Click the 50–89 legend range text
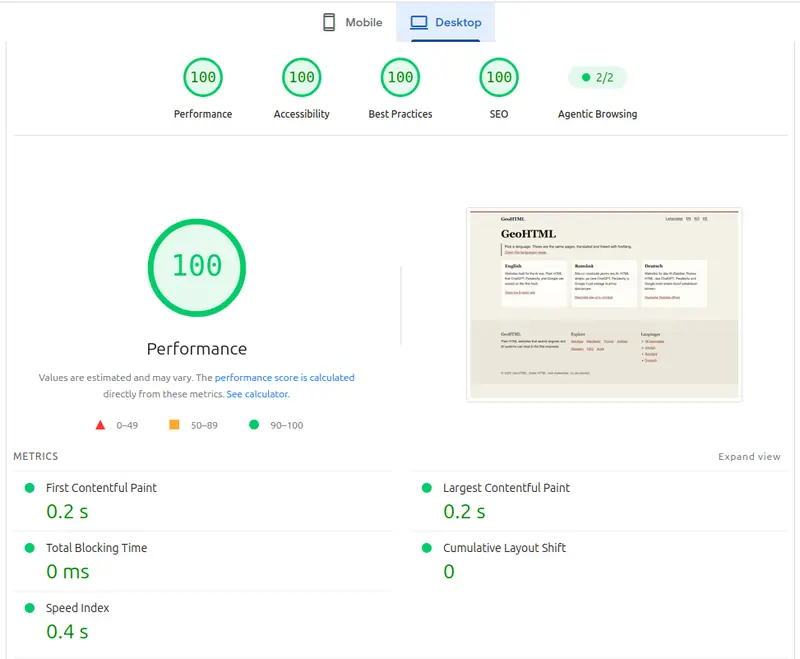The image size is (800, 659). pyautogui.click(x=204, y=425)
